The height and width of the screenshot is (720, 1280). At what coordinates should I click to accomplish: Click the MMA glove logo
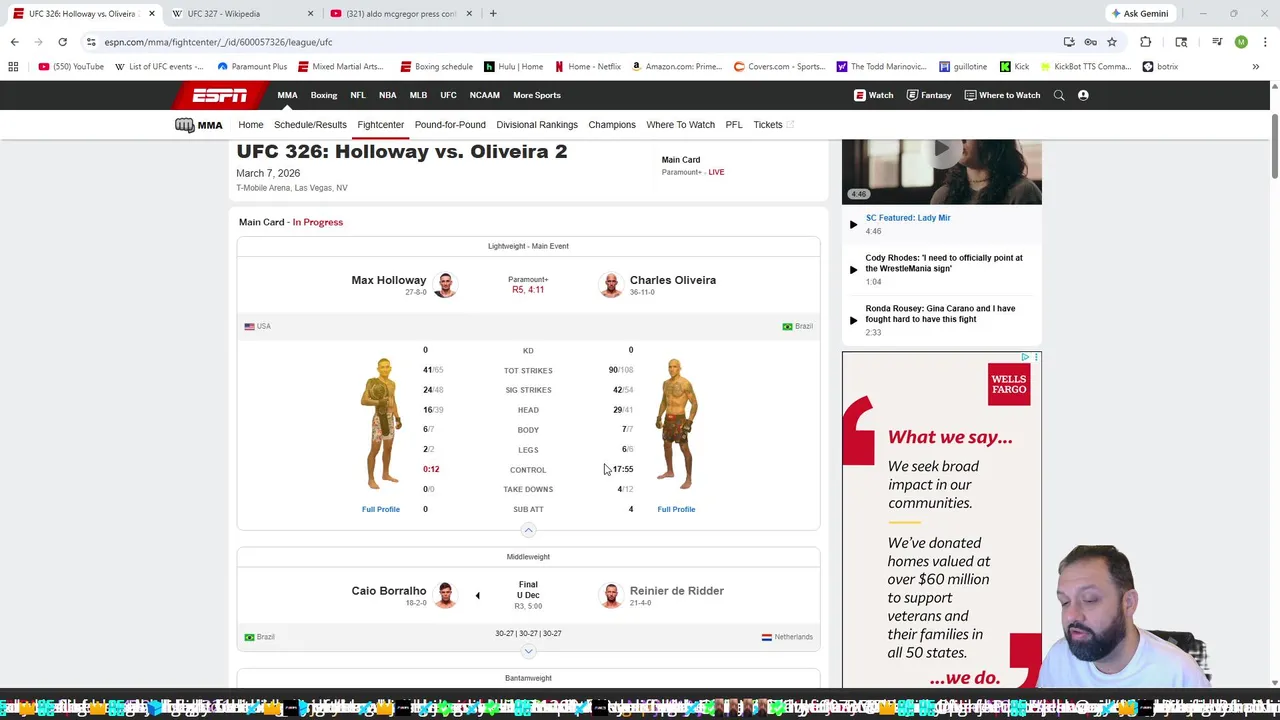point(198,125)
